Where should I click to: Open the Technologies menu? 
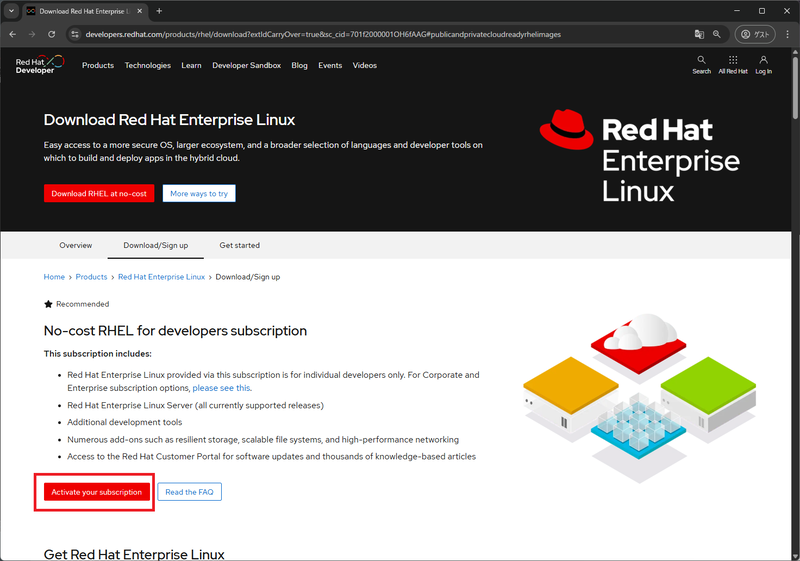coord(147,65)
